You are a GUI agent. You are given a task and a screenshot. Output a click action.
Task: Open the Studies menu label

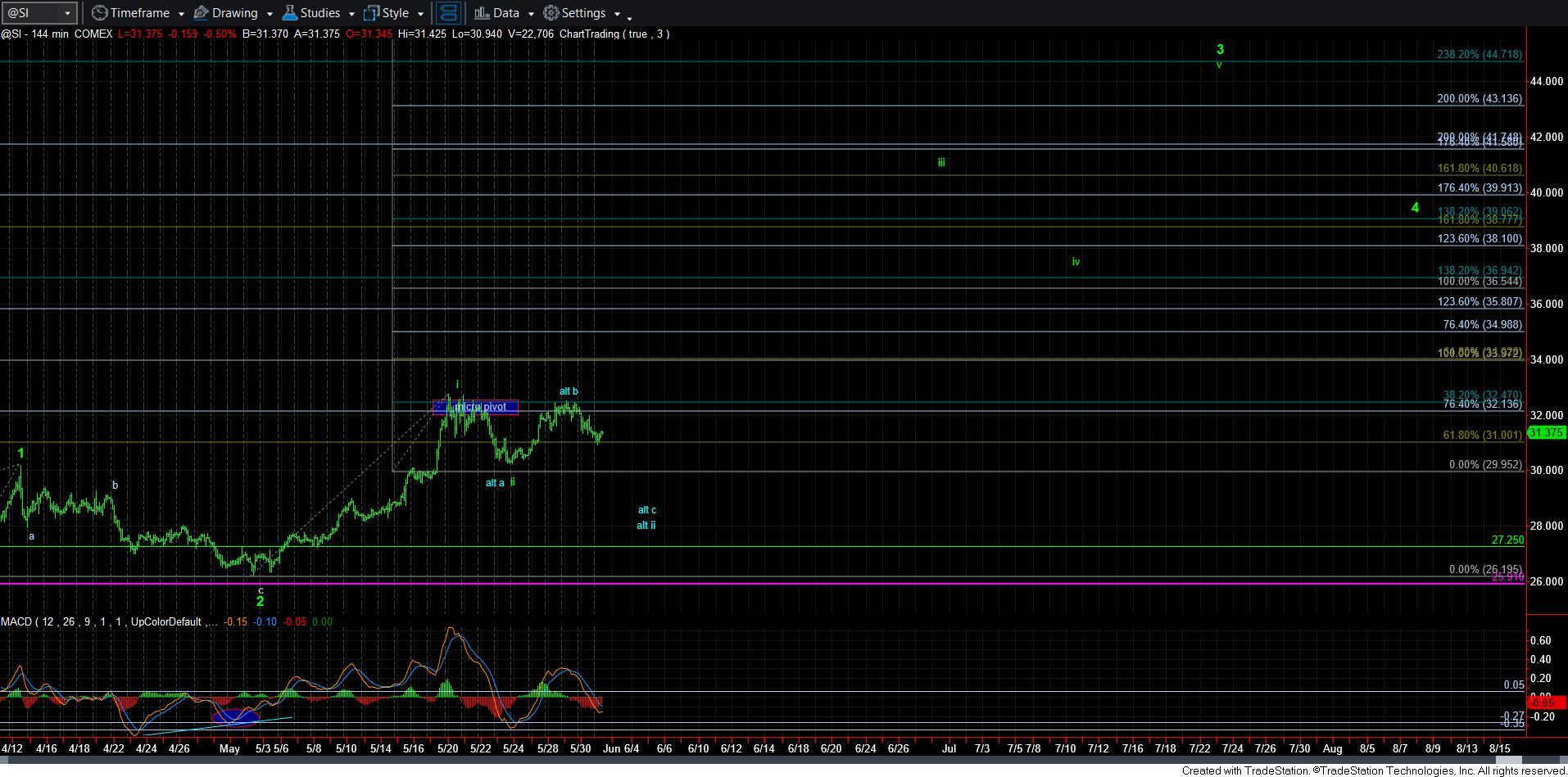coord(319,13)
